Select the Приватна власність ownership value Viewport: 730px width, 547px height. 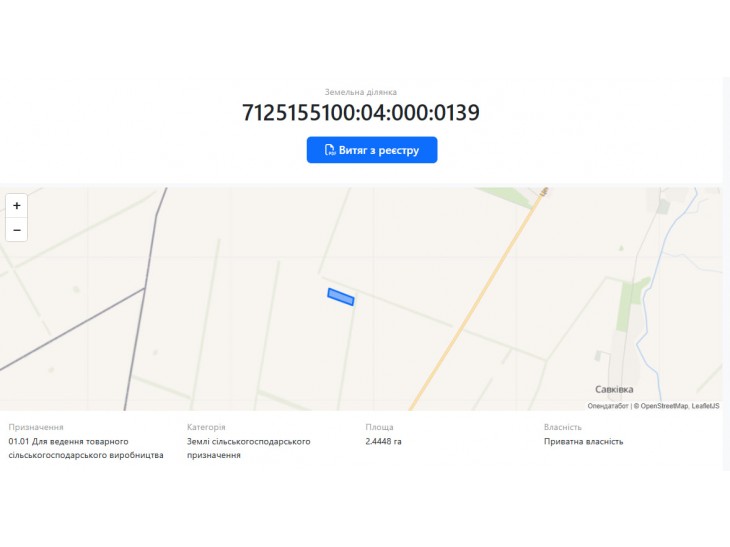point(583,441)
